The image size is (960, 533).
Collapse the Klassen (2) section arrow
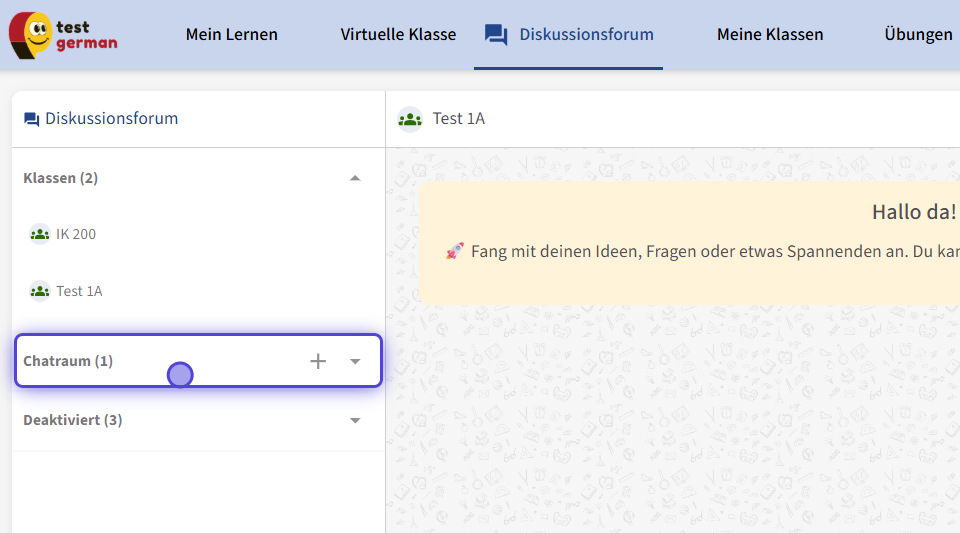[x=354, y=178]
